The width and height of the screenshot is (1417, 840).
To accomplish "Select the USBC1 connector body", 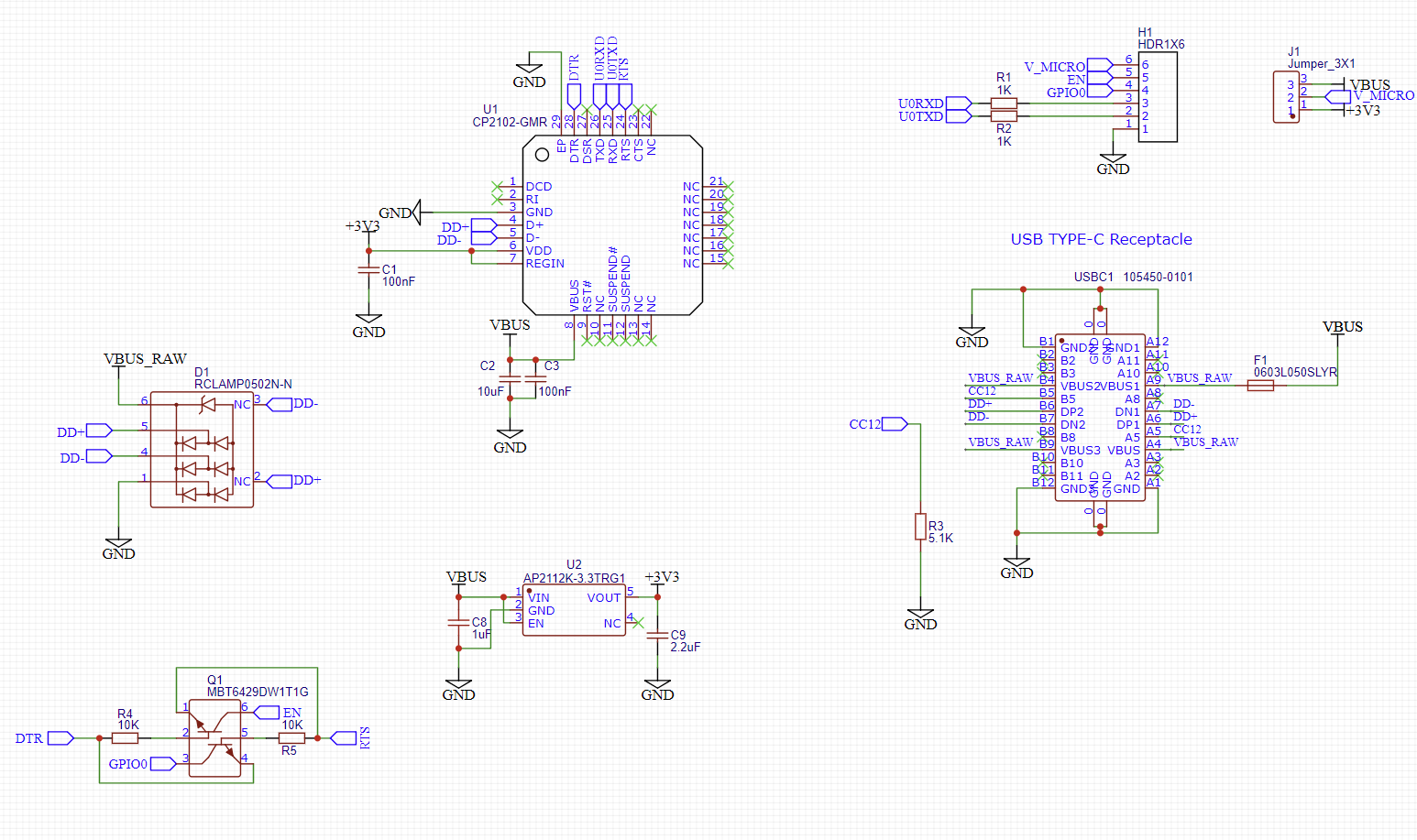I will [1100, 417].
